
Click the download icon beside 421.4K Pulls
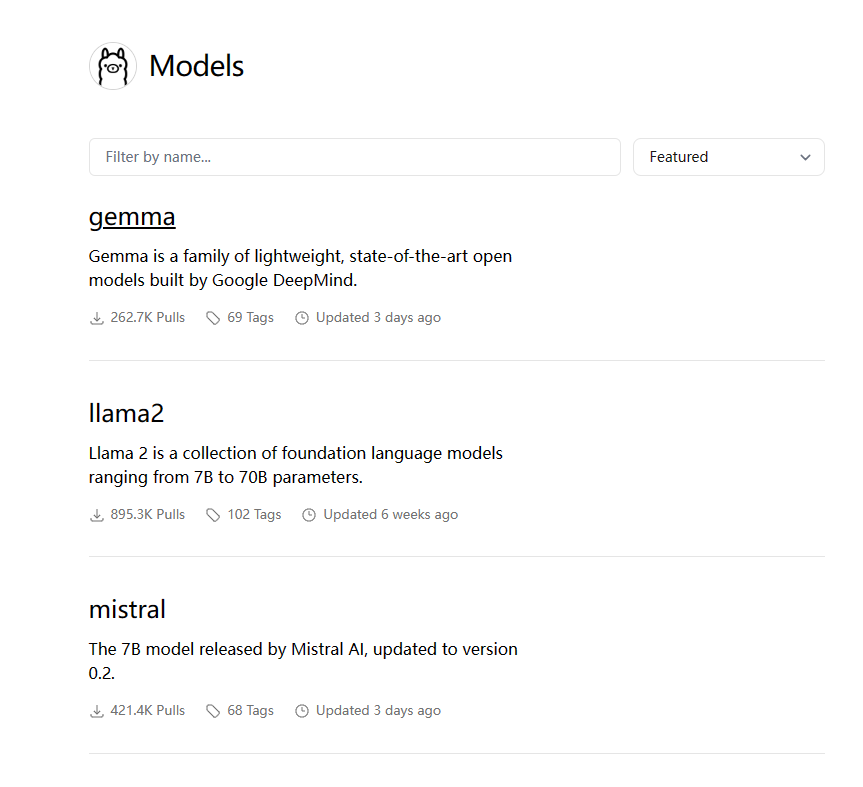click(97, 711)
